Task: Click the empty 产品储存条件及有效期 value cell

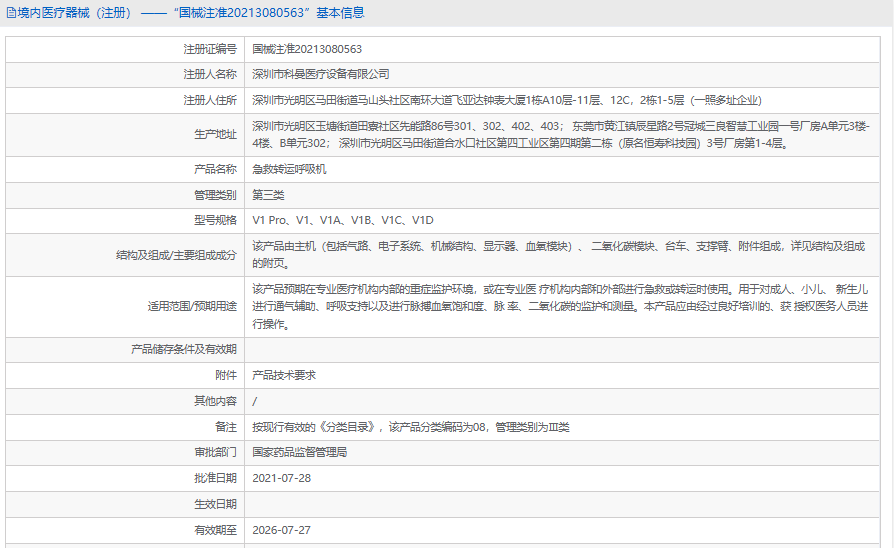Action: 562,350
